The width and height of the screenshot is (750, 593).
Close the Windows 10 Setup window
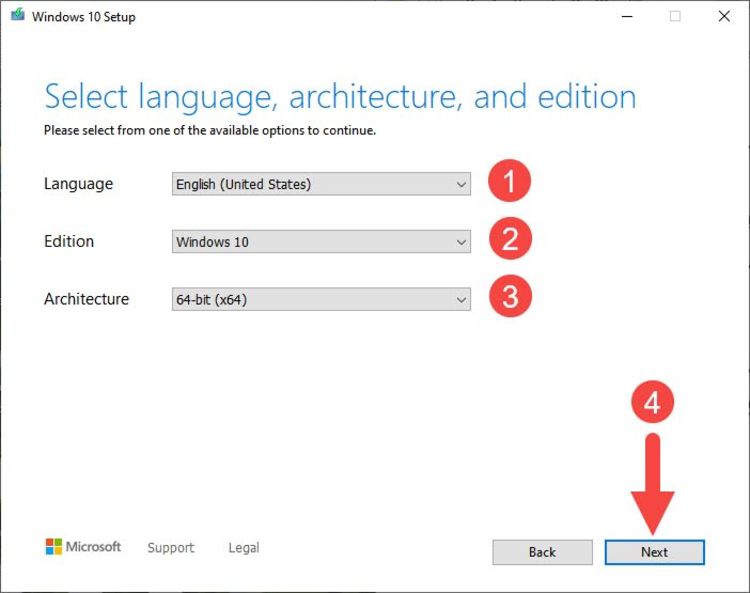pos(723,17)
